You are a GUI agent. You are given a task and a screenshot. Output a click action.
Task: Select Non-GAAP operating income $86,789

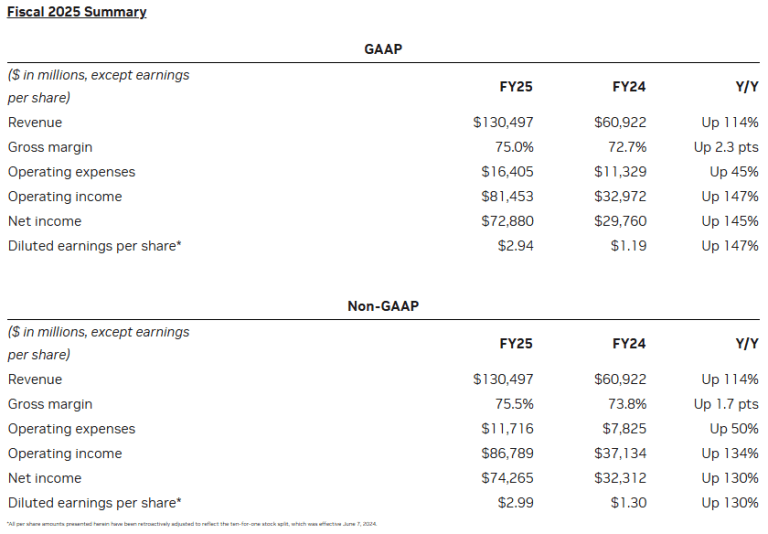tap(507, 454)
